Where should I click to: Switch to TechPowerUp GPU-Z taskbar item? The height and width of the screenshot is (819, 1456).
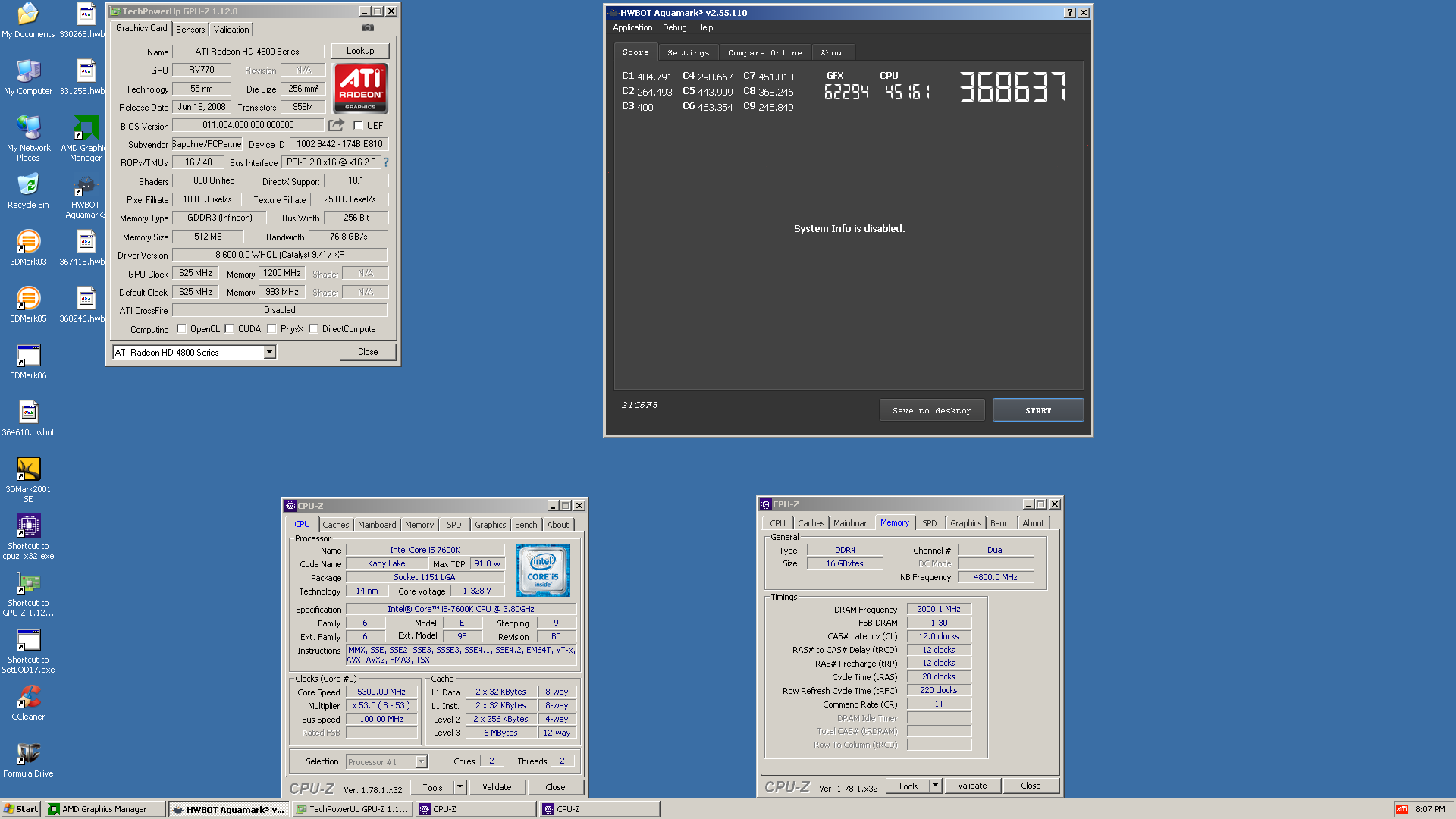click(x=353, y=809)
